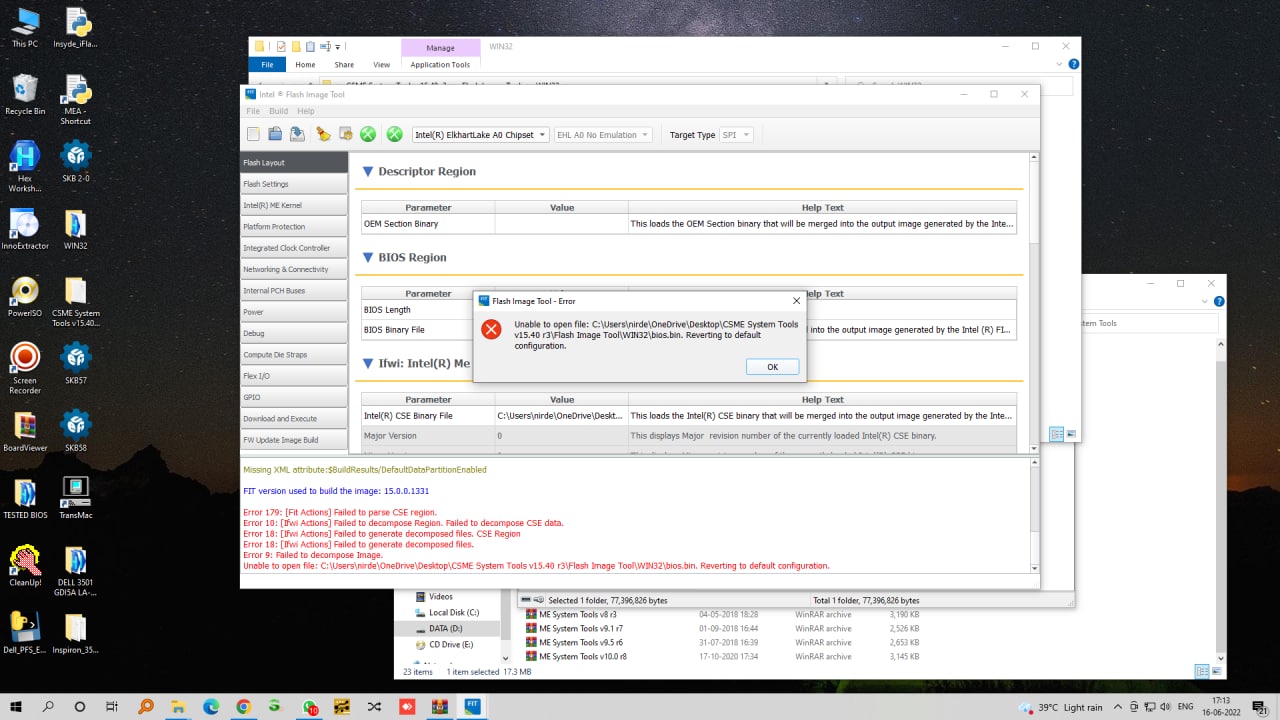Click the Google Chrome taskbar icon
Viewport: 1280px width, 720px height.
coord(243,706)
